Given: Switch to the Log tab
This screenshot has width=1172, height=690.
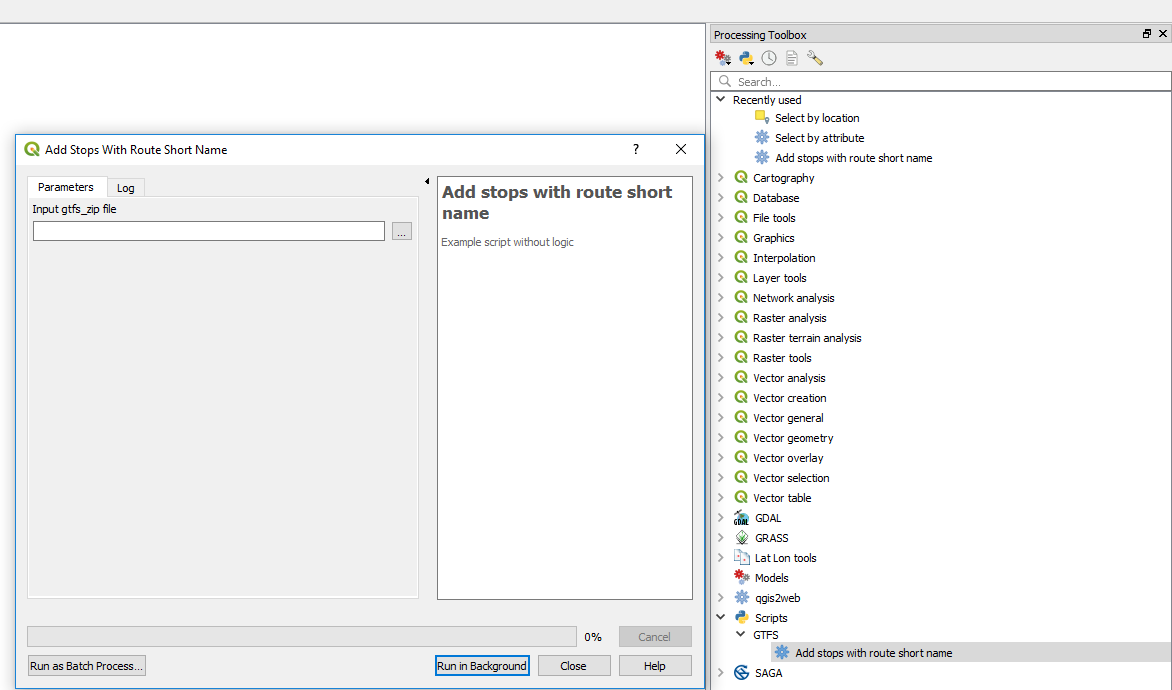Looking at the screenshot, I should pos(126,188).
